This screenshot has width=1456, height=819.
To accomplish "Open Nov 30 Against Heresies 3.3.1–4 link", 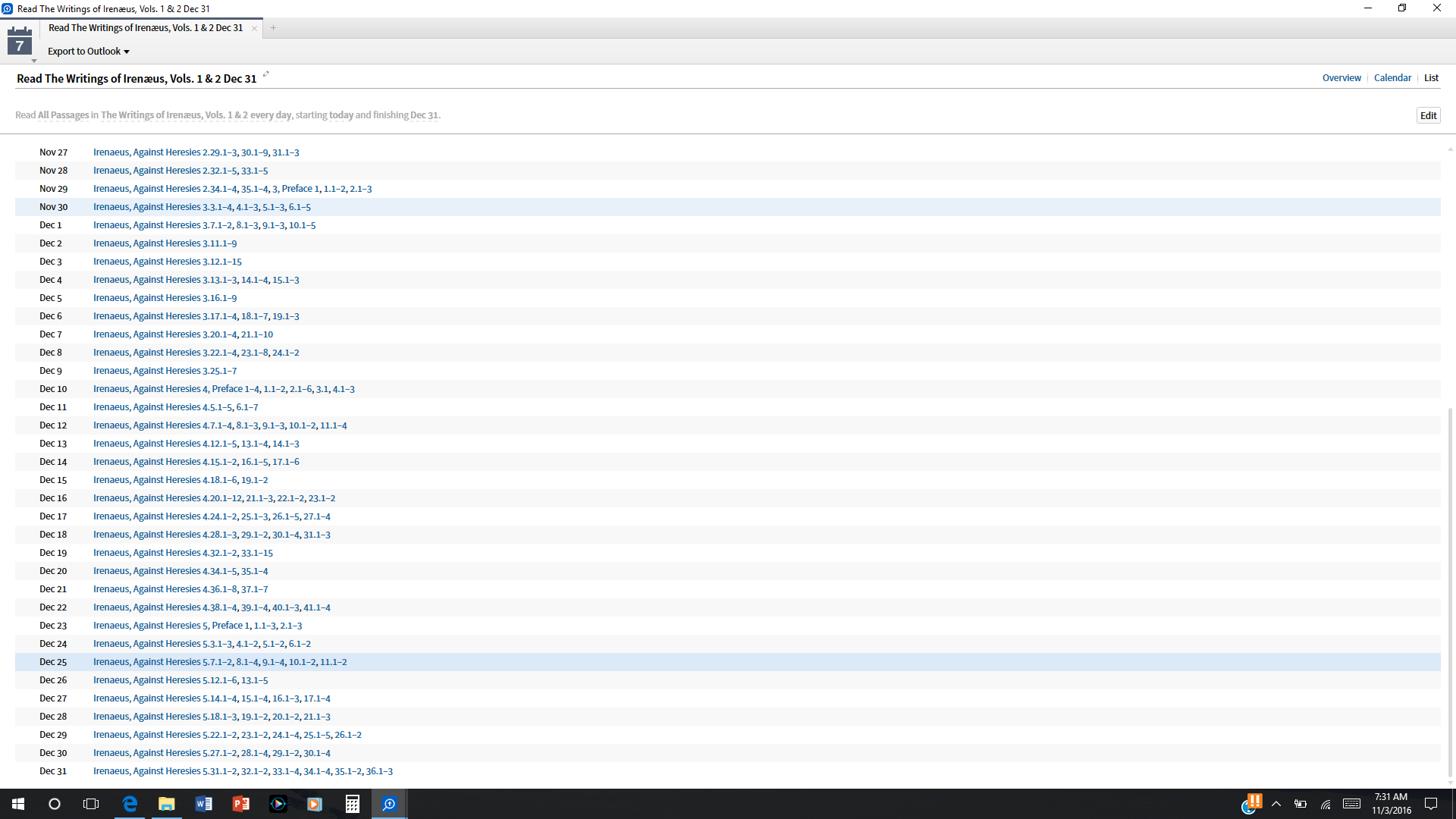I will pos(162,207).
